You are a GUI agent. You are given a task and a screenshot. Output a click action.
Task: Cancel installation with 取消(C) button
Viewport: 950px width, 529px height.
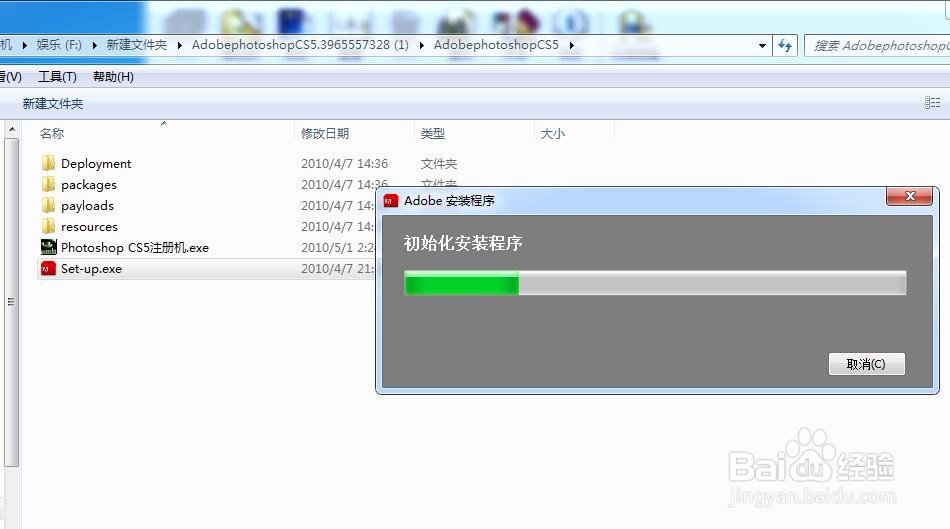tap(866, 364)
